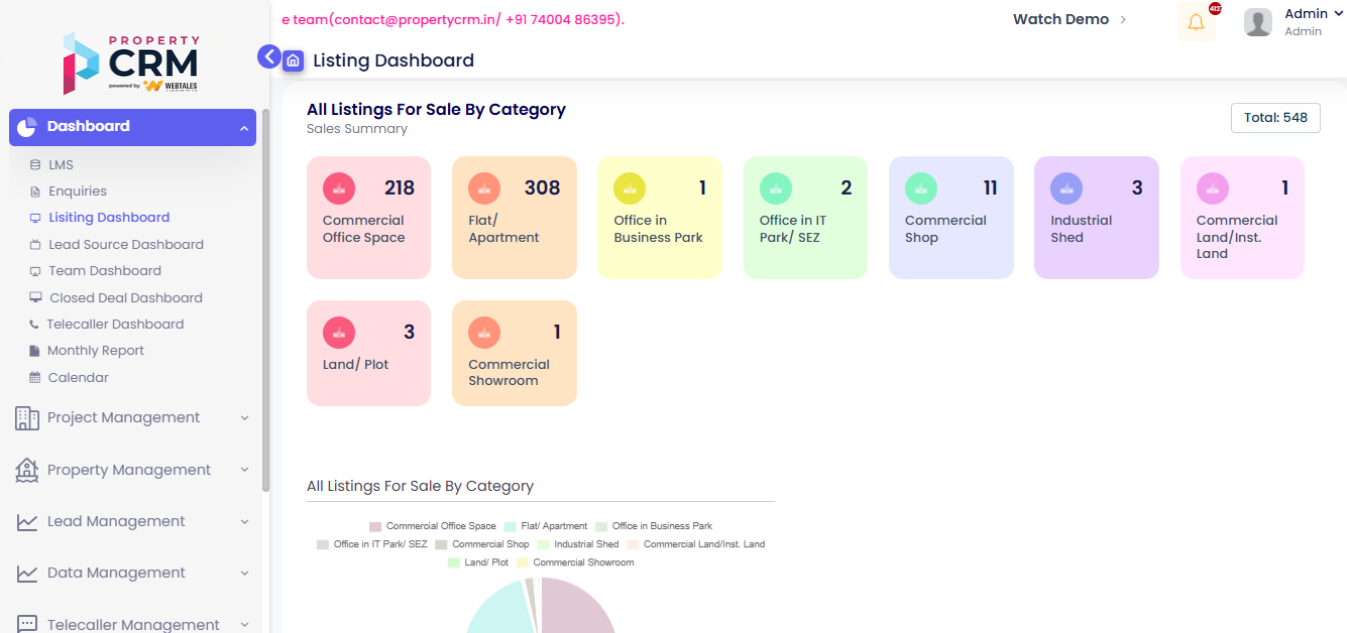The width and height of the screenshot is (1347, 633).
Task: Toggle Commercial Office Space legend entry
Action: point(432,526)
